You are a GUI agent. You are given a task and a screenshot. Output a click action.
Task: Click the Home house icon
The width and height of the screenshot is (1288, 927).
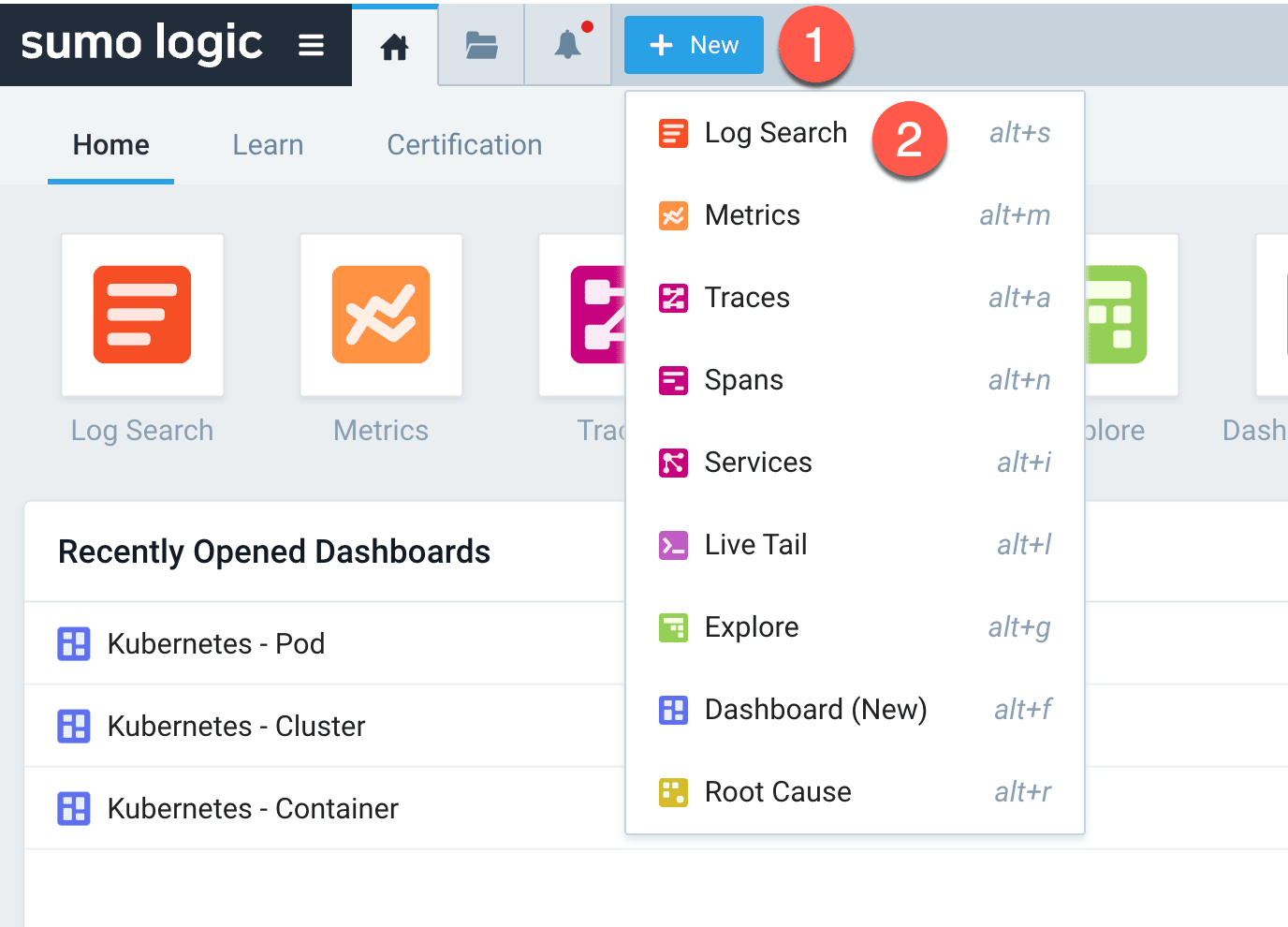click(393, 44)
